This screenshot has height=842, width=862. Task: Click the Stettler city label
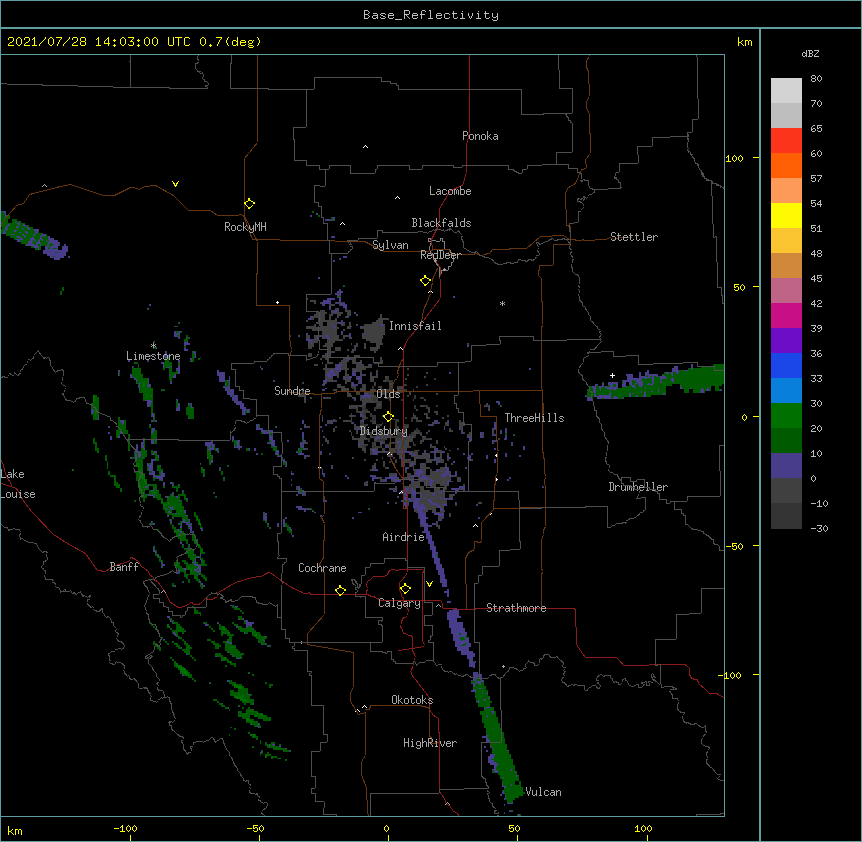[x=634, y=237]
